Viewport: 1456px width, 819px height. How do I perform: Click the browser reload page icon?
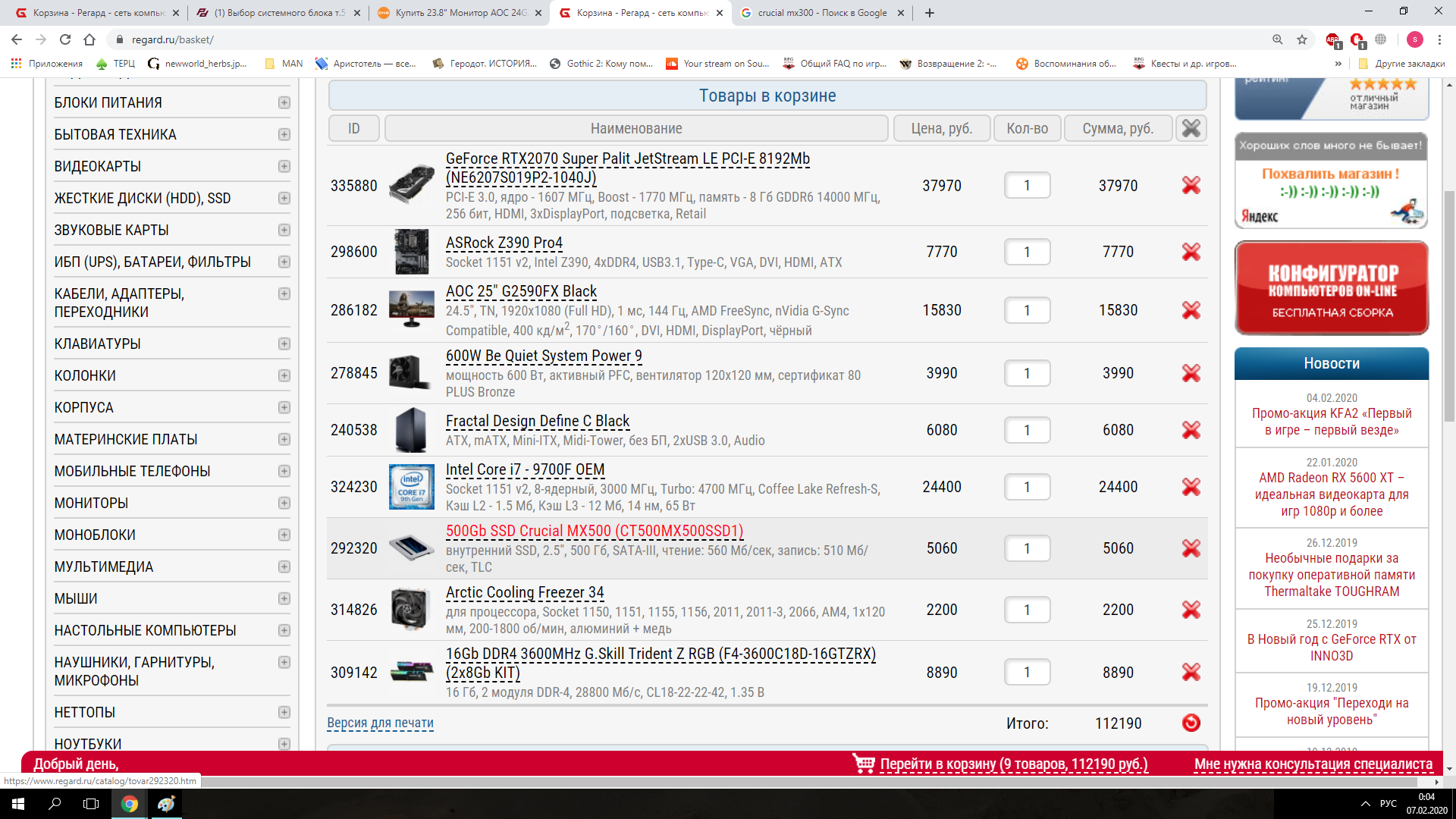[x=65, y=39]
